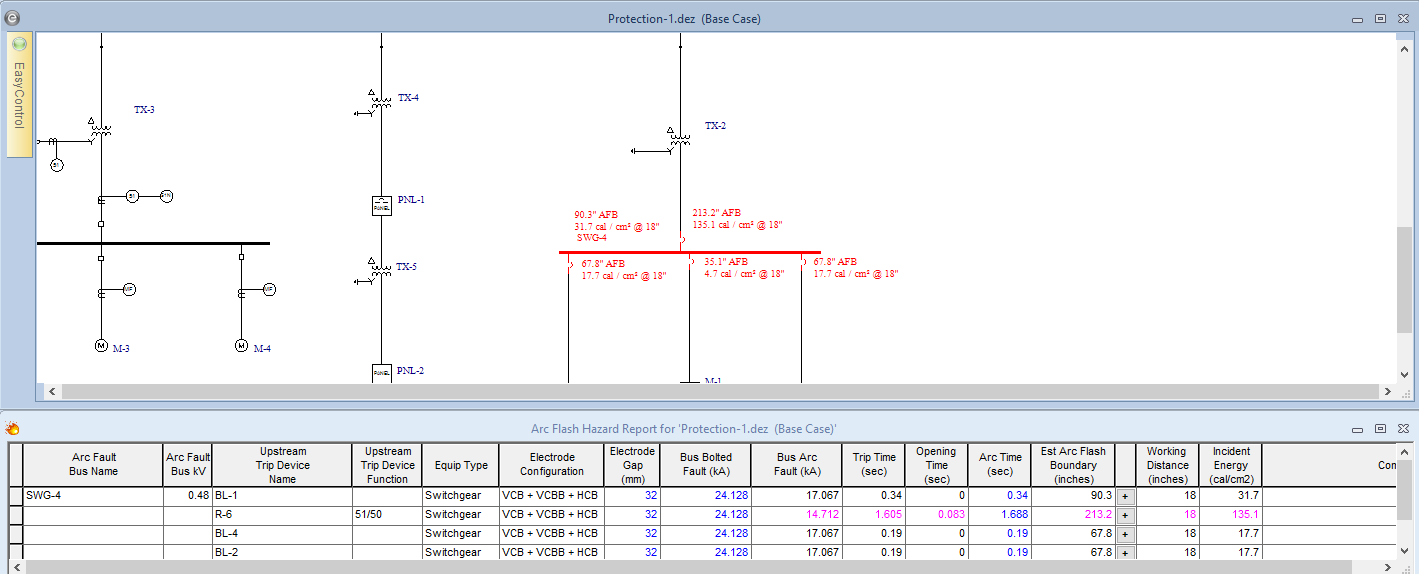Select R-6 row using its row header
This screenshot has height=574, width=1419.
15,515
